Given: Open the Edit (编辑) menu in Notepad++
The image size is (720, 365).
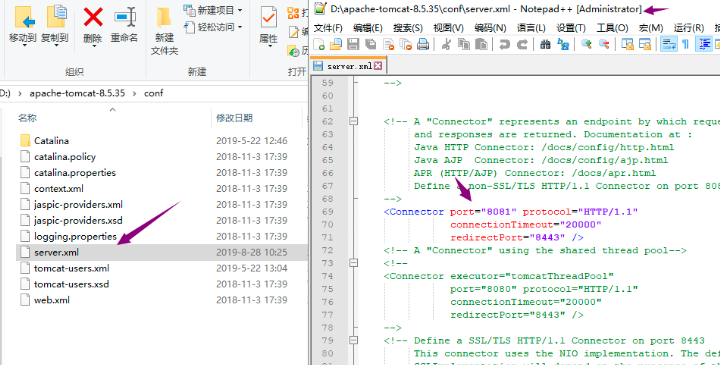Looking at the screenshot, I should (x=367, y=28).
